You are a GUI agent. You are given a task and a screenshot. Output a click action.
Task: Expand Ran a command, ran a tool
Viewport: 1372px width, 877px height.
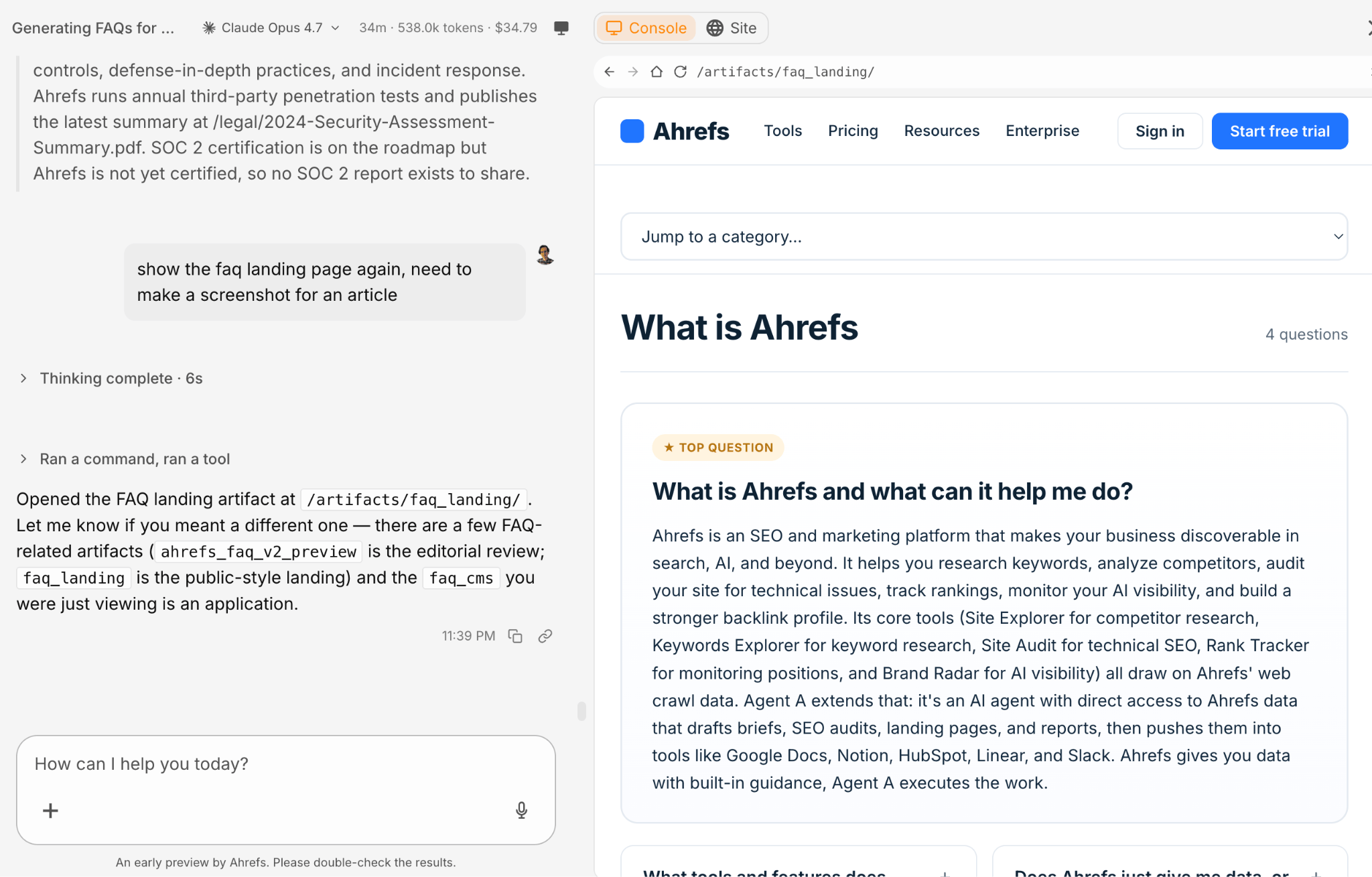tap(125, 459)
